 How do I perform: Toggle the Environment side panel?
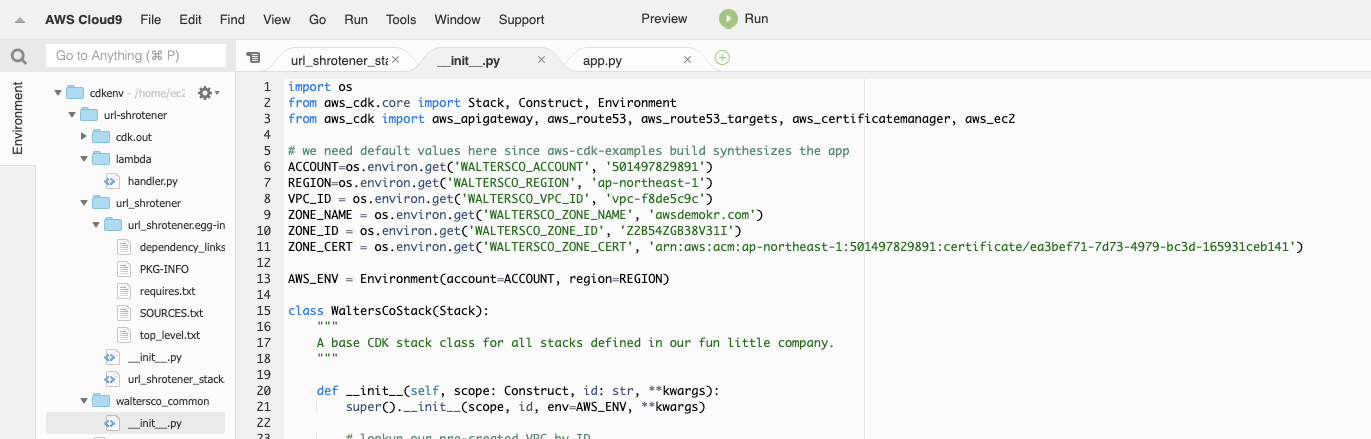coord(17,118)
